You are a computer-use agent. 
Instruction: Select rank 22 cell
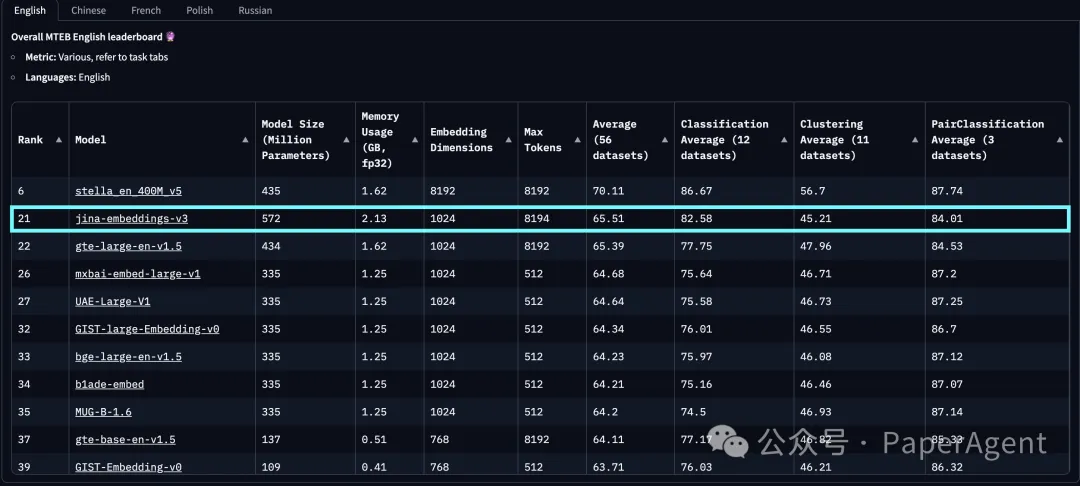click(40, 246)
